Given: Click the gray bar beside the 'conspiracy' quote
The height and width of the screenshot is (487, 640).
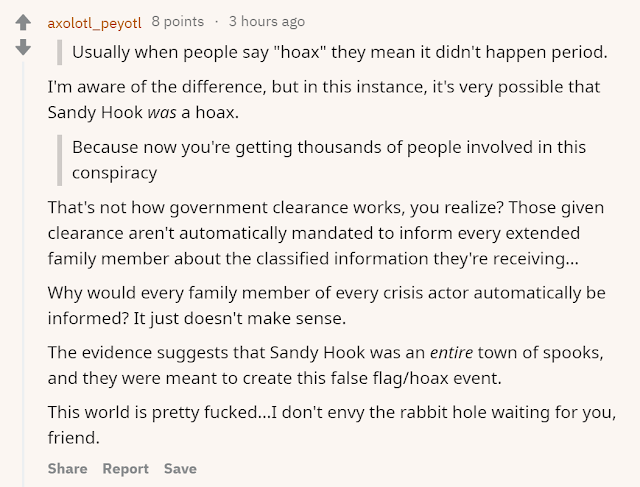Looking at the screenshot, I should [x=60, y=160].
